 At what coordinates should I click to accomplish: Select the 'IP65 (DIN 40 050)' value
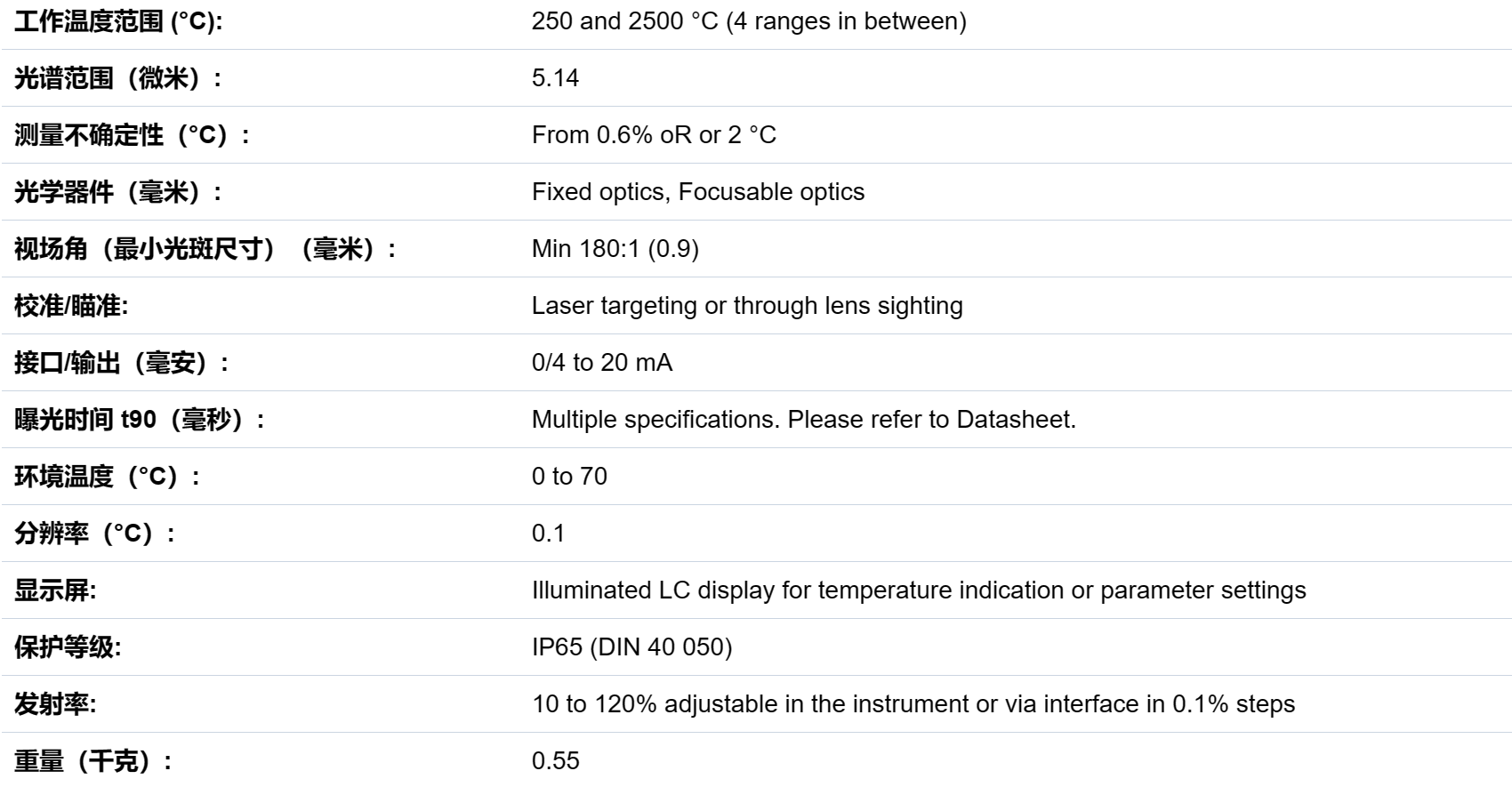tap(632, 647)
